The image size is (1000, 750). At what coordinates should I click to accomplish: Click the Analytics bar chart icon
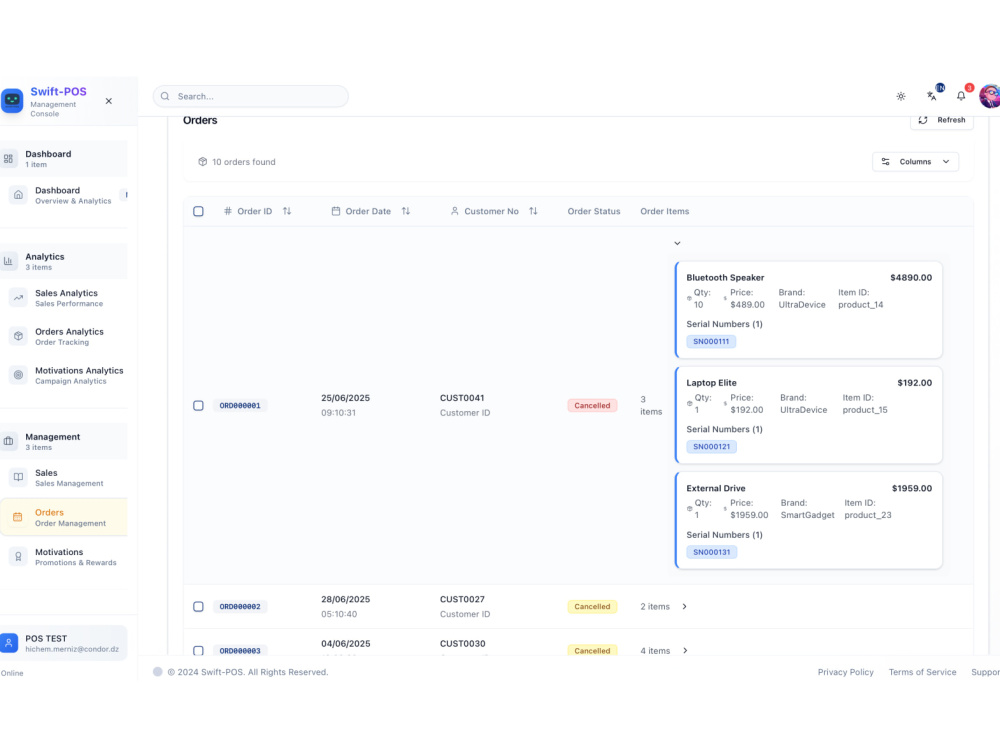click(8, 261)
